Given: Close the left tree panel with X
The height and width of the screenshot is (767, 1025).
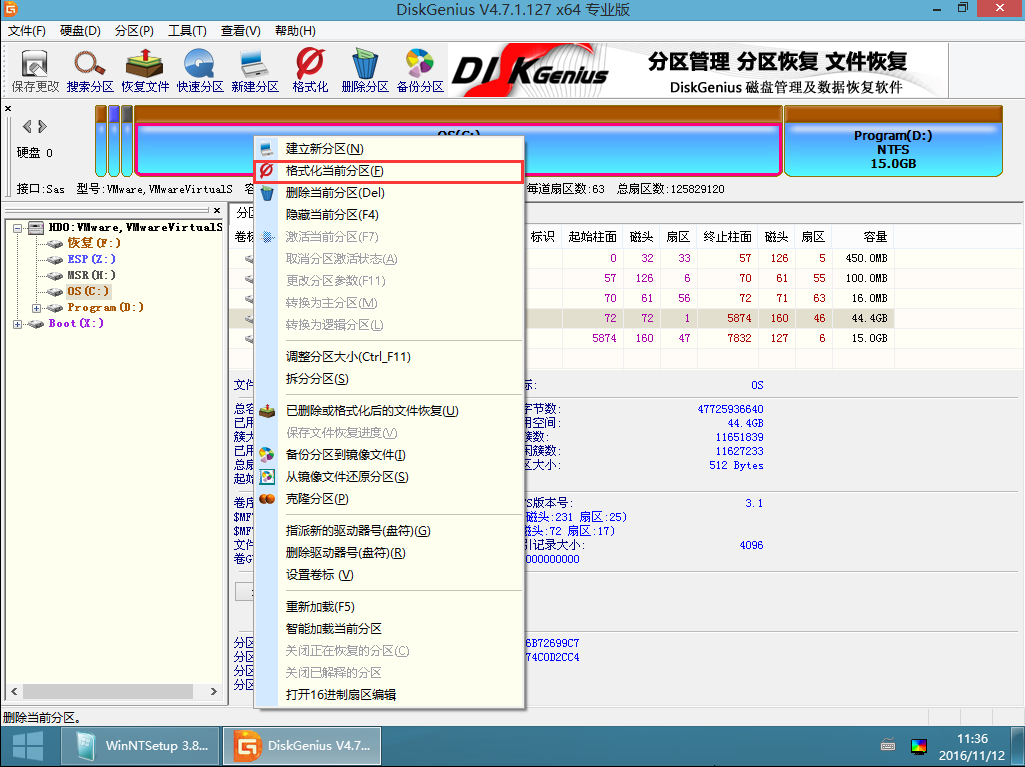Looking at the screenshot, I should tap(217, 211).
